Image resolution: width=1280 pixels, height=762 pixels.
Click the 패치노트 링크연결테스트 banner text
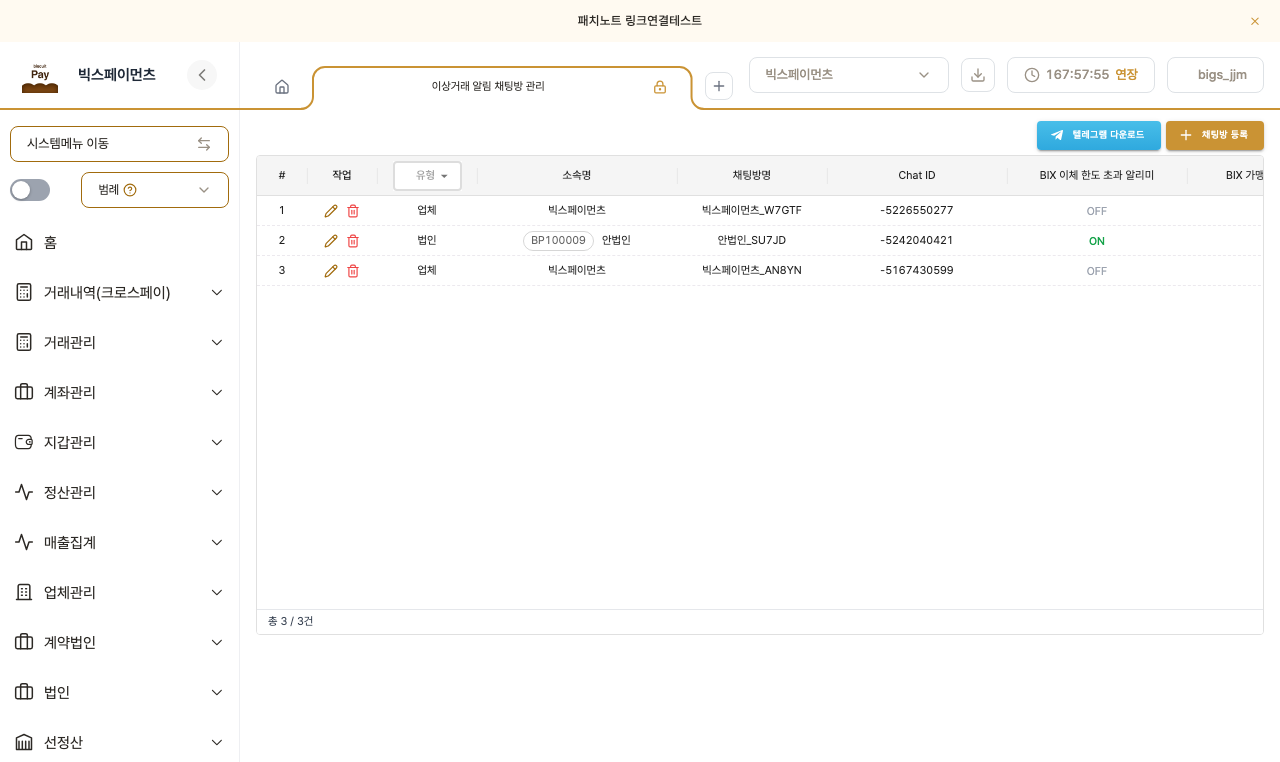[x=640, y=21]
